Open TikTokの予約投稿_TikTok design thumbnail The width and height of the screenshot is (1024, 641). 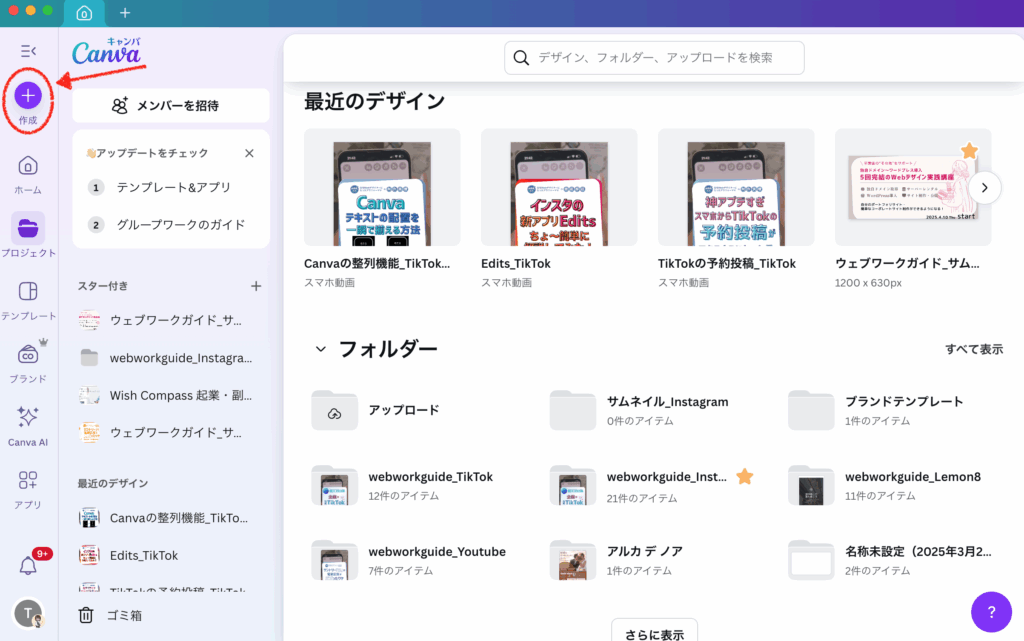tap(736, 187)
